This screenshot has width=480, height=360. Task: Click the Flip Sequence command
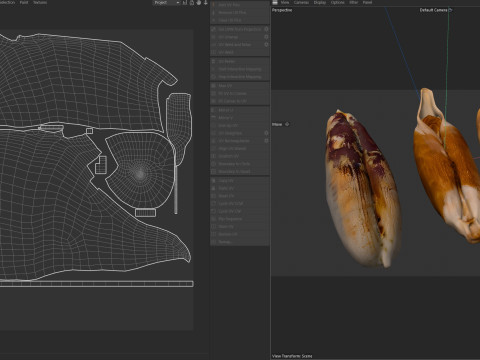pyautogui.click(x=240, y=219)
